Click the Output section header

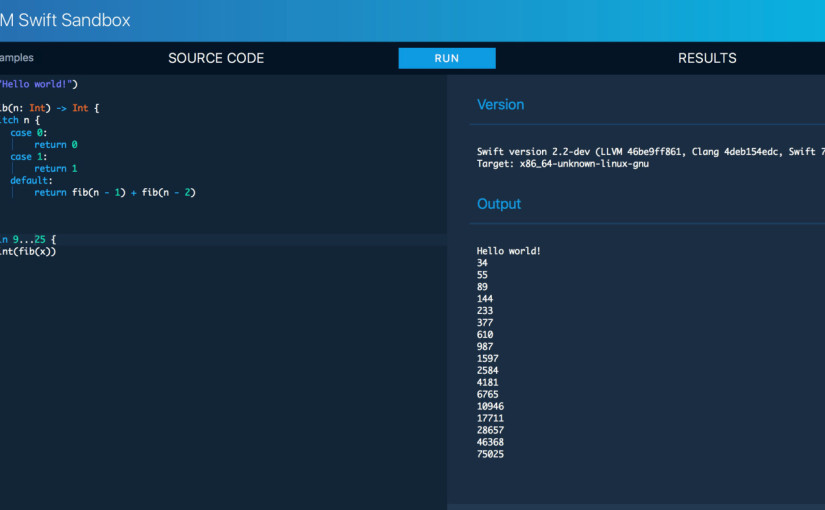499,204
